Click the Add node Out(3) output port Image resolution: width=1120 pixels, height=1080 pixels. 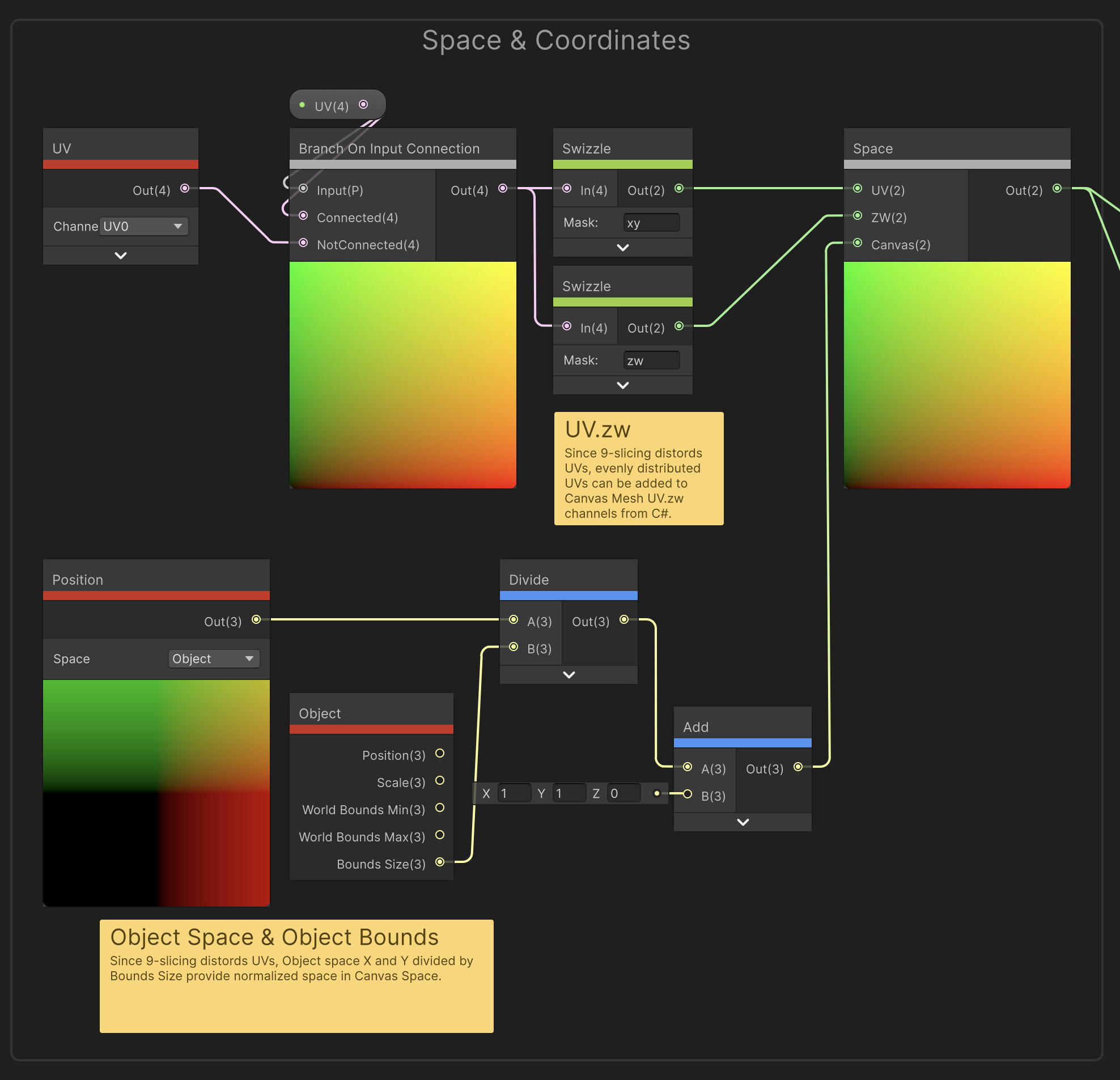click(x=798, y=767)
